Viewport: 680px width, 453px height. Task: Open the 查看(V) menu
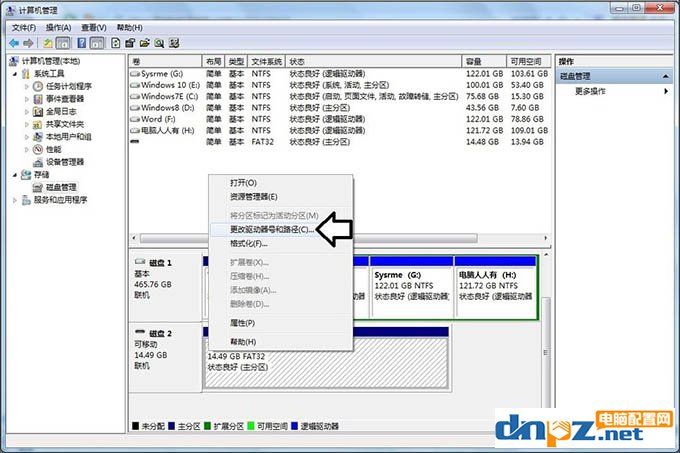[94, 28]
